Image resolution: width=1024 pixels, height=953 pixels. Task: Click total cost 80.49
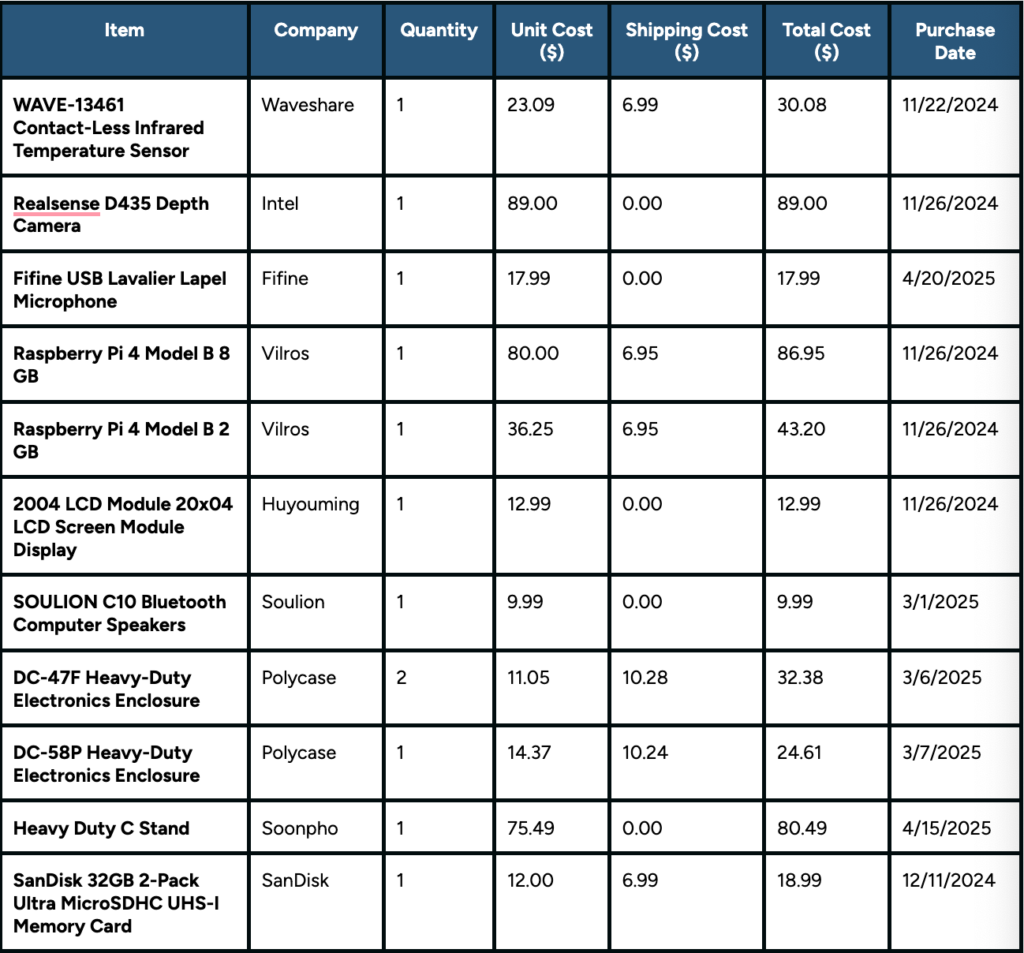[x=827, y=828]
